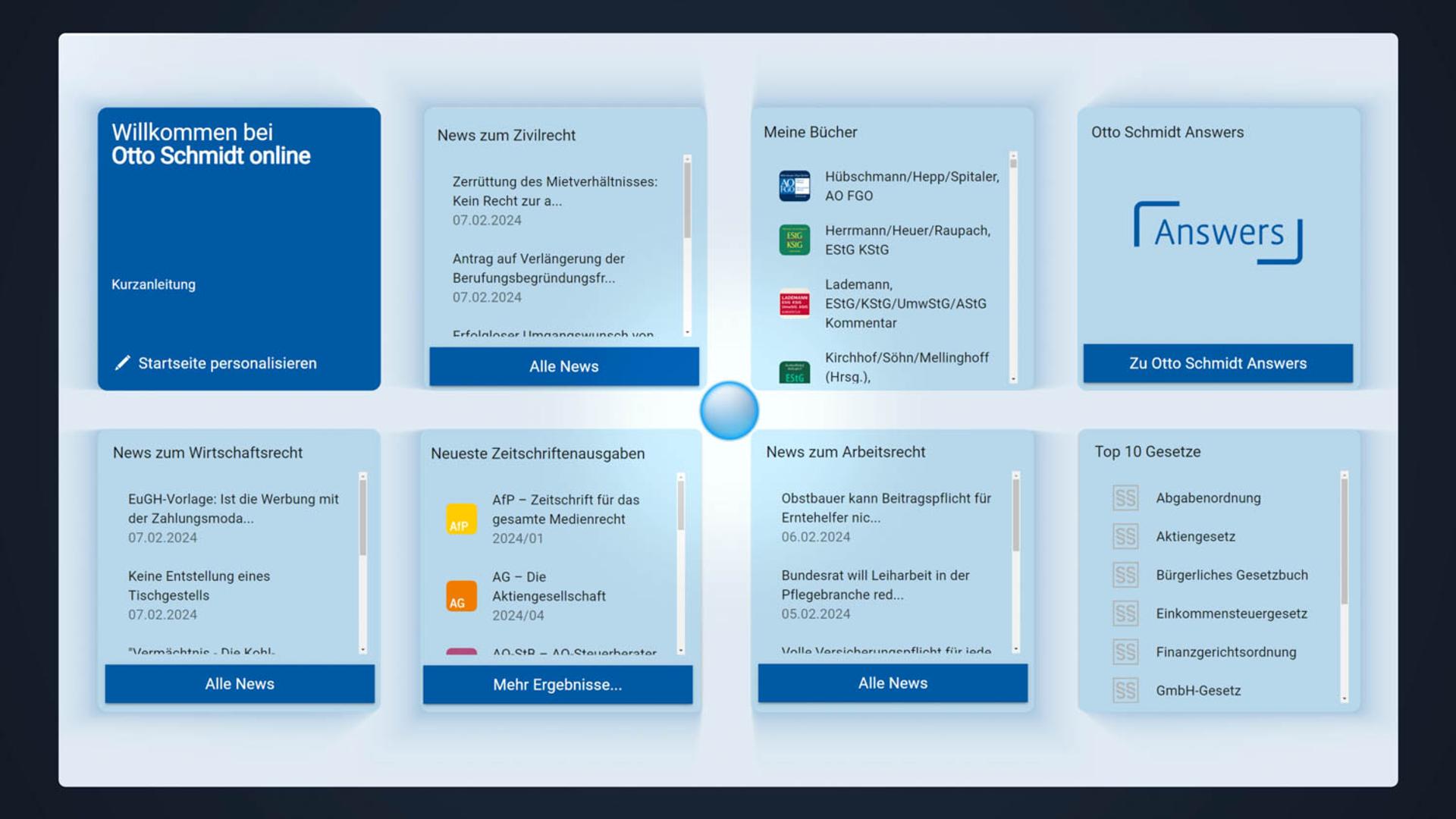Open the Hübschmann/Hepp/Spitaler AO FGO book cover icon

point(794,186)
